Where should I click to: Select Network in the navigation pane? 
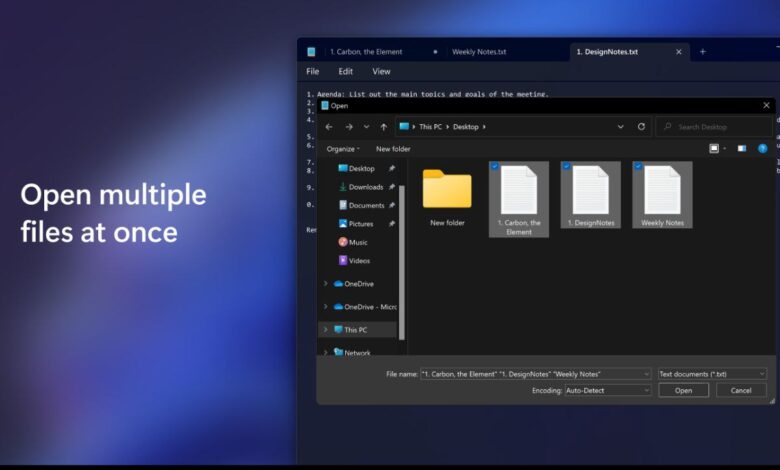click(357, 353)
